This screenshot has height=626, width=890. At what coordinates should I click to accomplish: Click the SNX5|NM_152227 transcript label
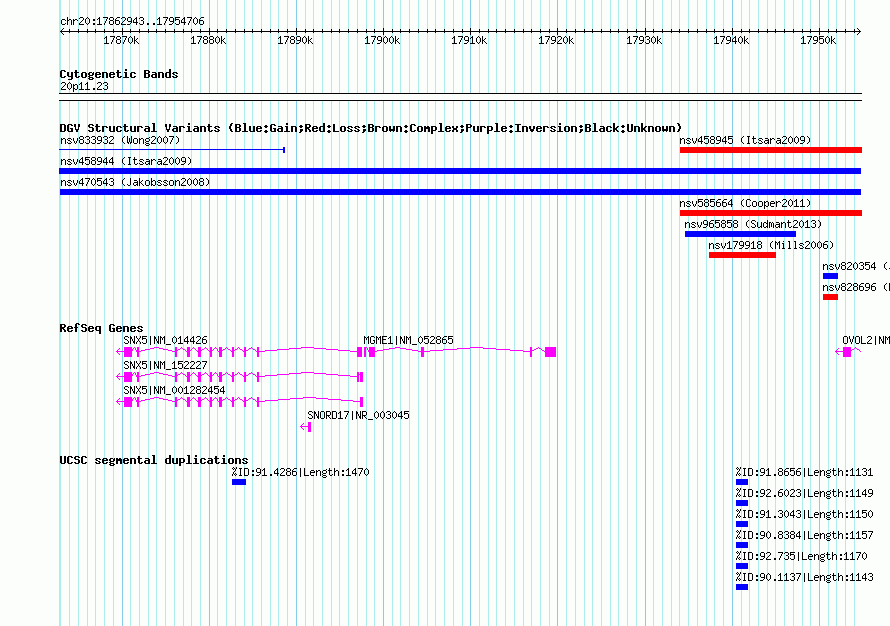(x=165, y=365)
